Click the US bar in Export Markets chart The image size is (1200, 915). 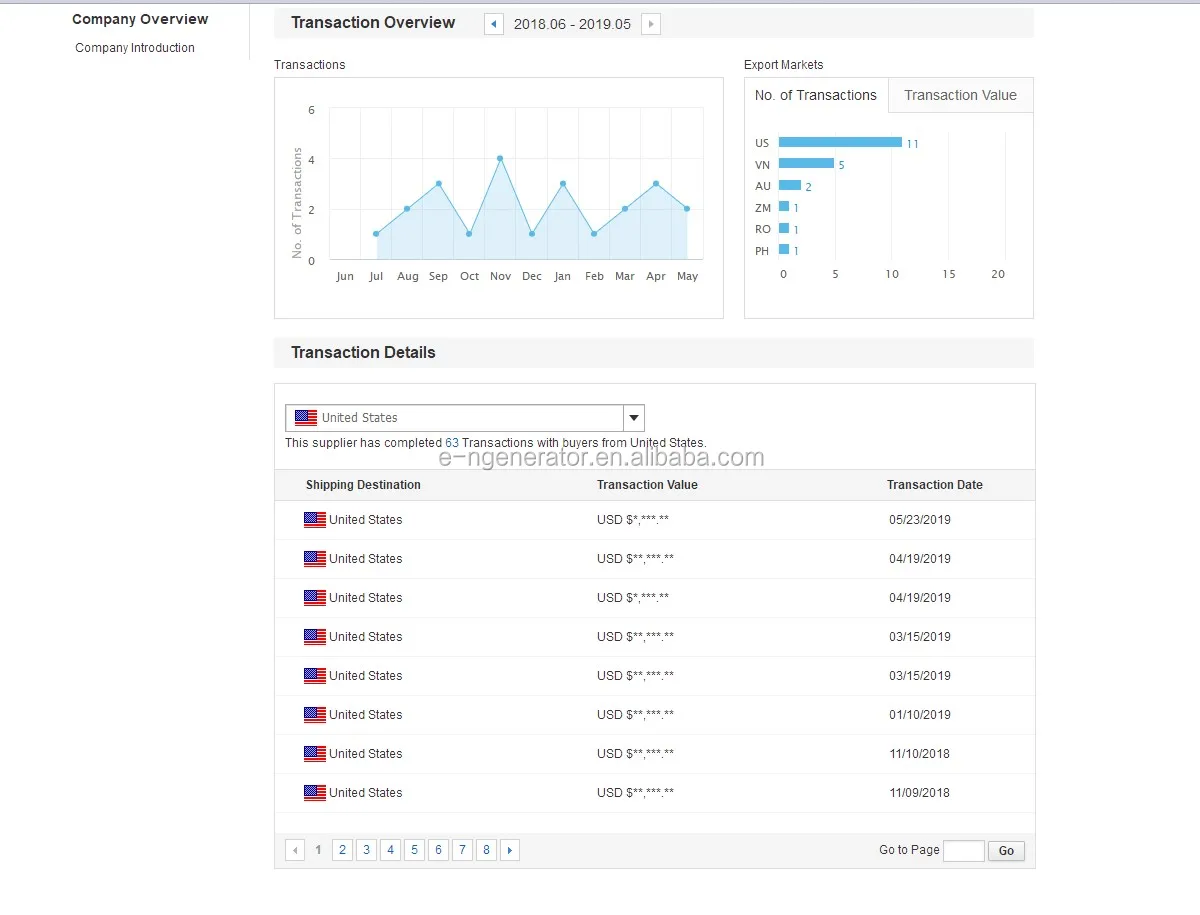(840, 142)
